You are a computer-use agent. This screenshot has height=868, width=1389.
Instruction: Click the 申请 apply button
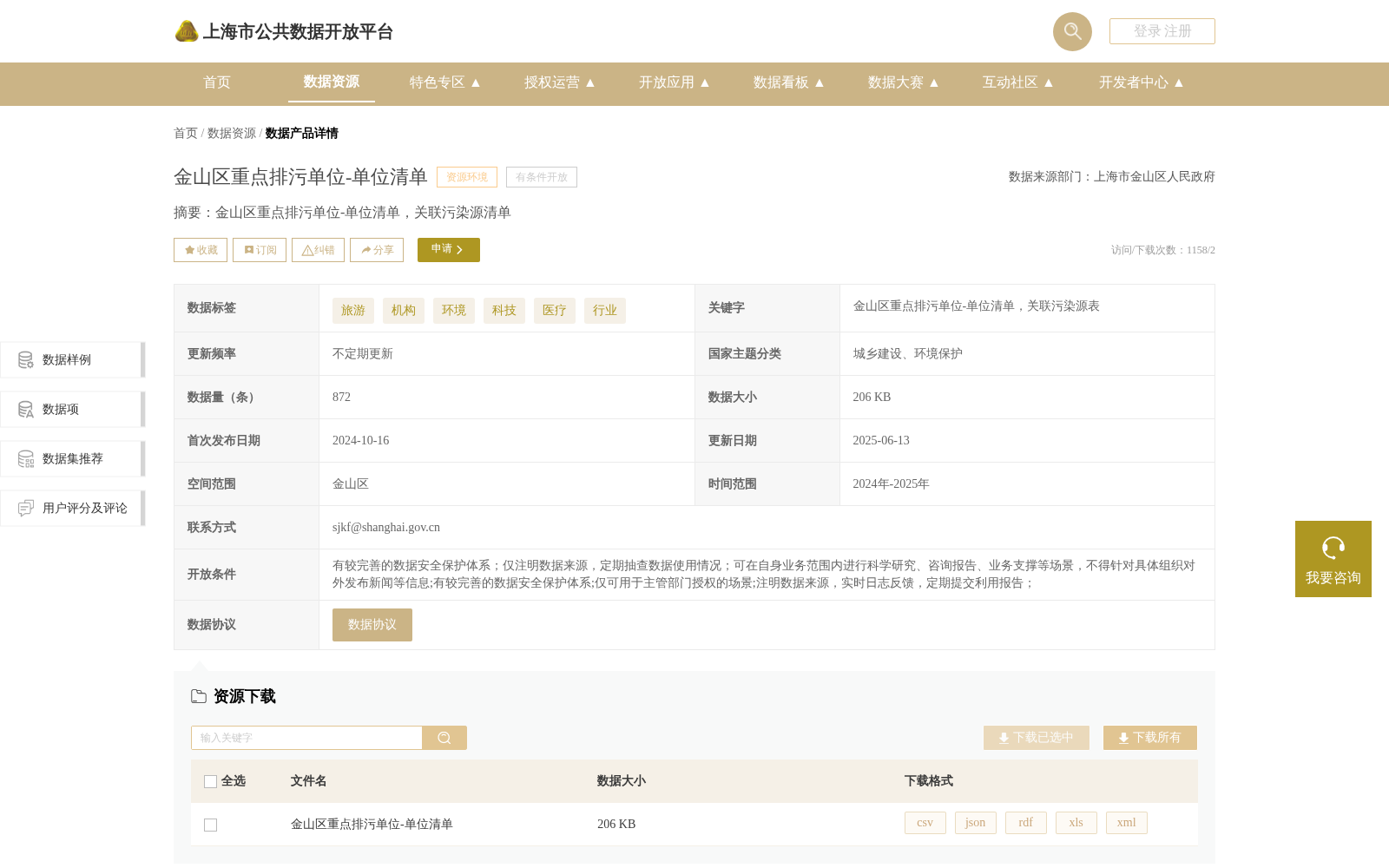coord(449,250)
